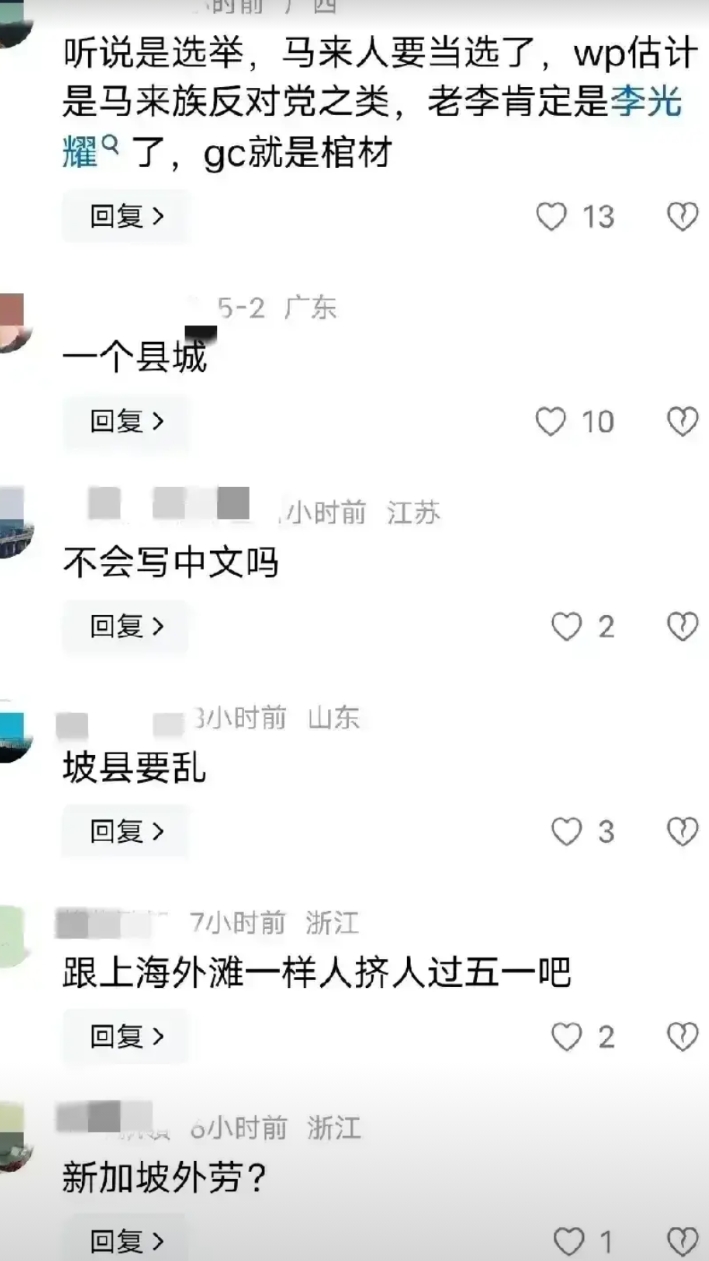The image size is (709, 1261).
Task: Expand reply for 不会写中文吗 comment
Action: click(126, 627)
